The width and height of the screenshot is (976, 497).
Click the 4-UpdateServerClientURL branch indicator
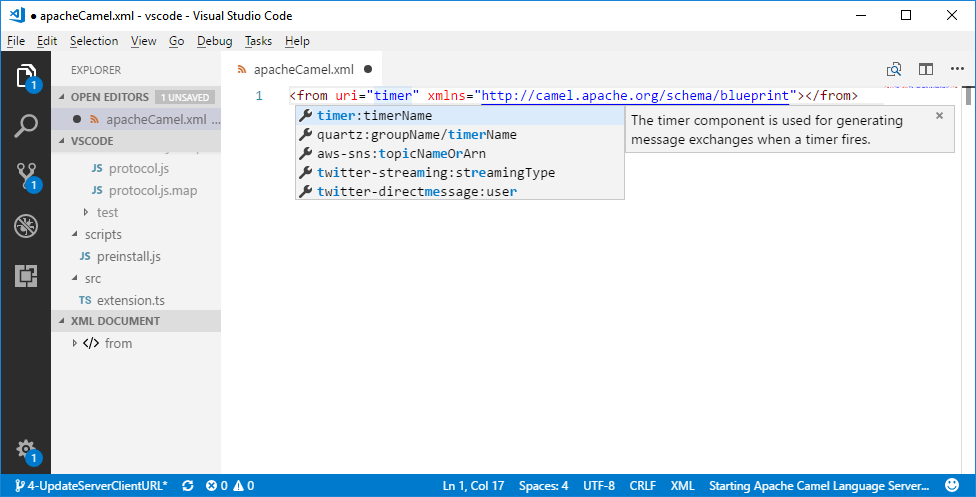point(91,486)
